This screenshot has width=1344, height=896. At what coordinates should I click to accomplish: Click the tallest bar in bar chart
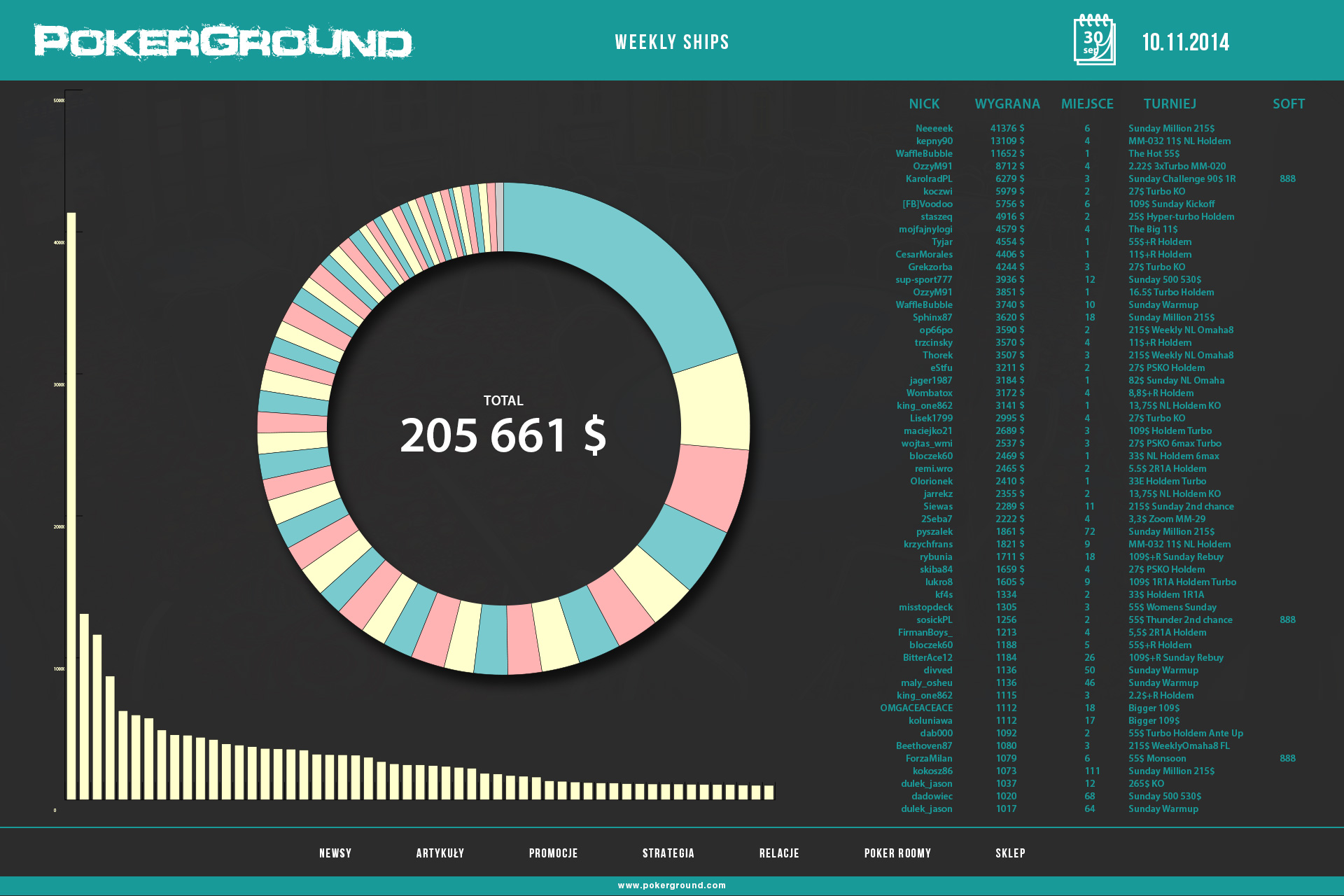point(71,504)
